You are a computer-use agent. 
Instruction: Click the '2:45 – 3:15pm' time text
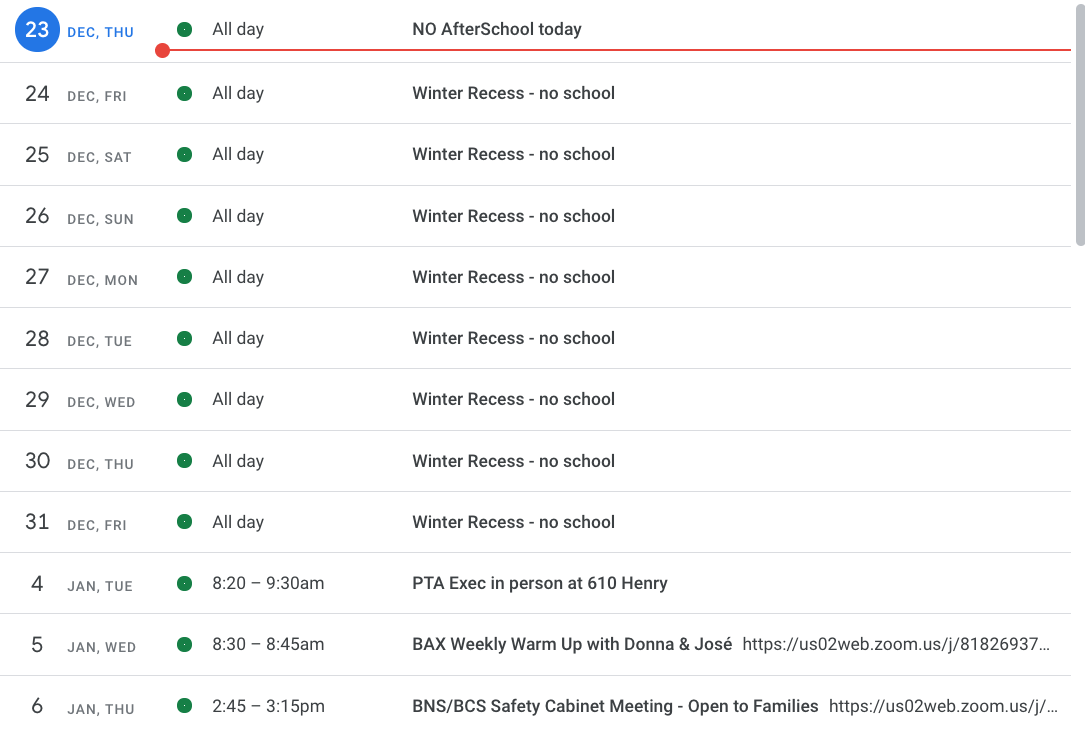coord(268,705)
